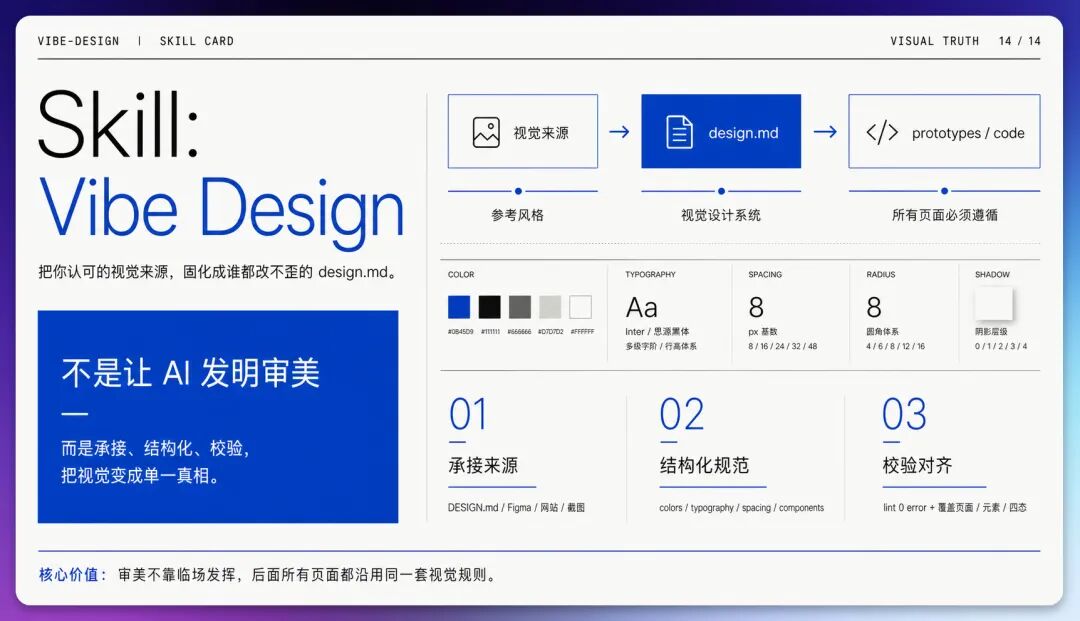
Task: Click the shadow preview square under SHADOW
Action: (x=993, y=304)
